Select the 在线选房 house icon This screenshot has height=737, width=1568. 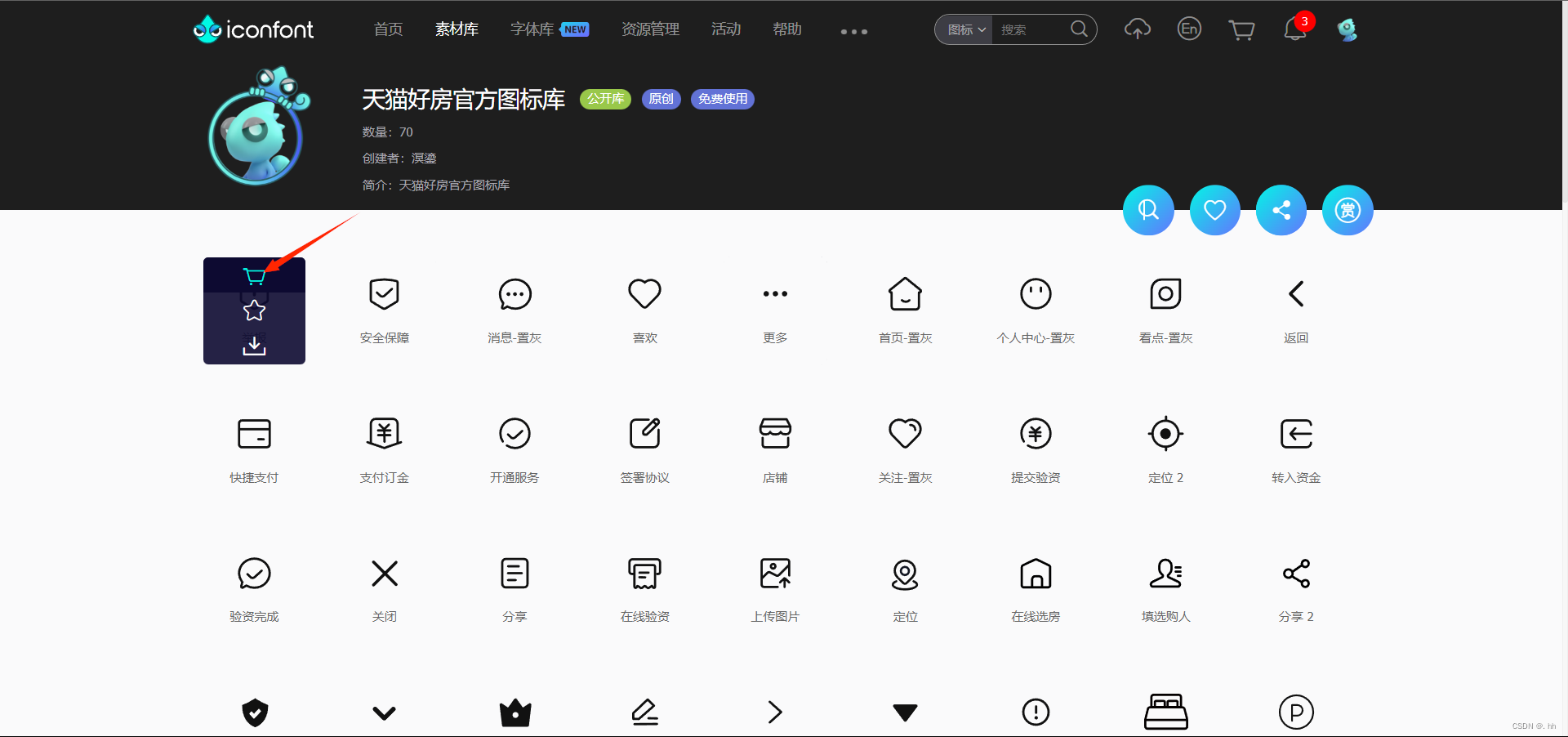click(1036, 574)
